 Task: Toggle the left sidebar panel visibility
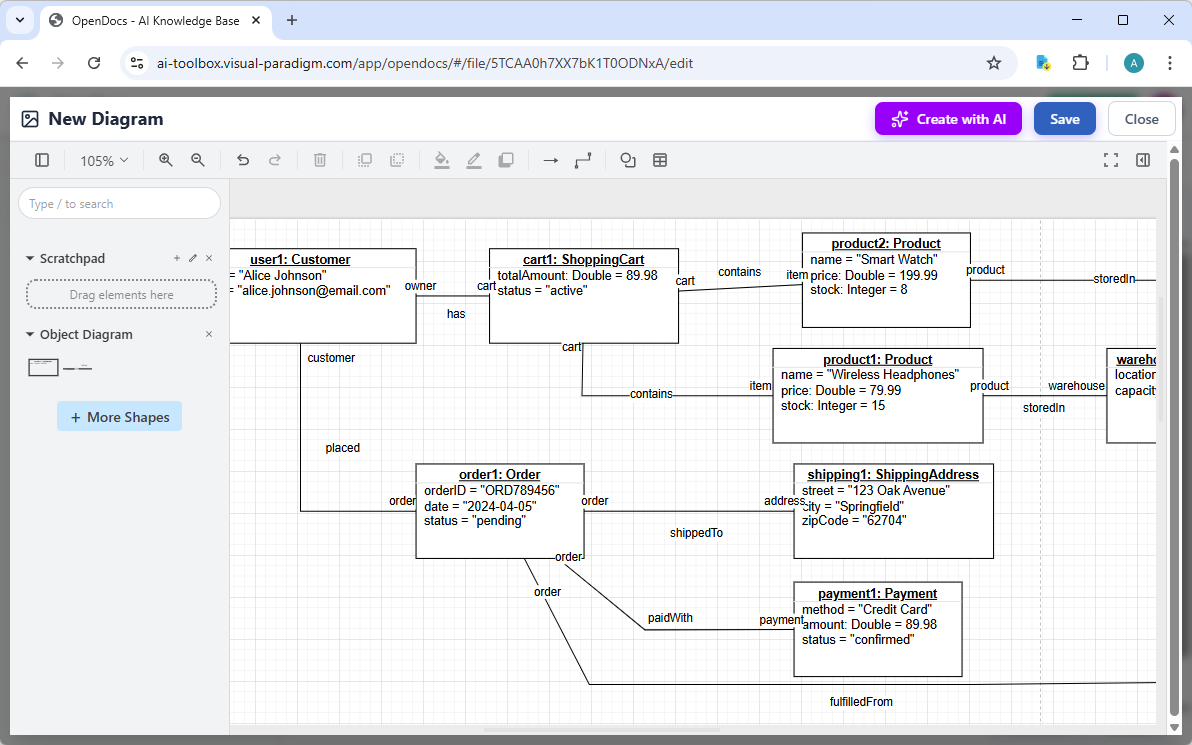point(41,160)
